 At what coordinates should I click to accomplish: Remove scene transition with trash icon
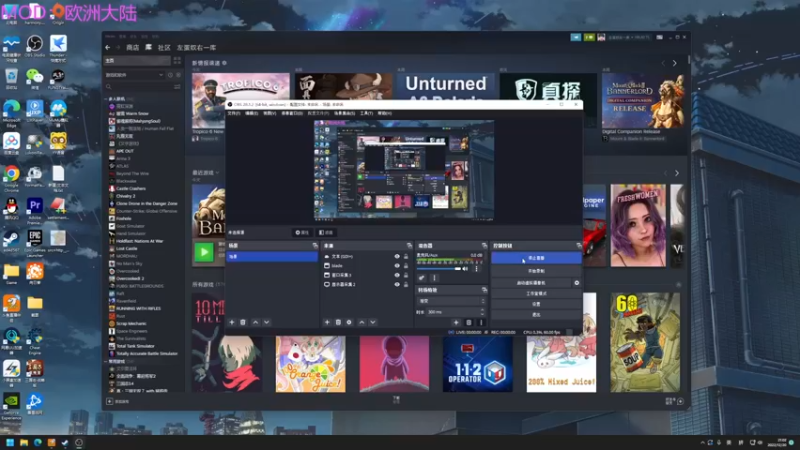(469, 322)
